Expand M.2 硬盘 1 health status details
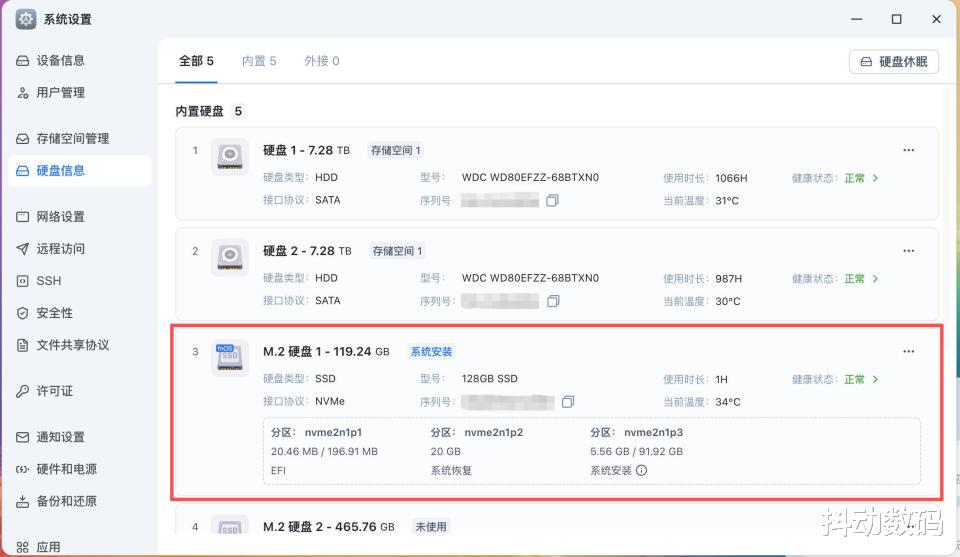 point(876,380)
